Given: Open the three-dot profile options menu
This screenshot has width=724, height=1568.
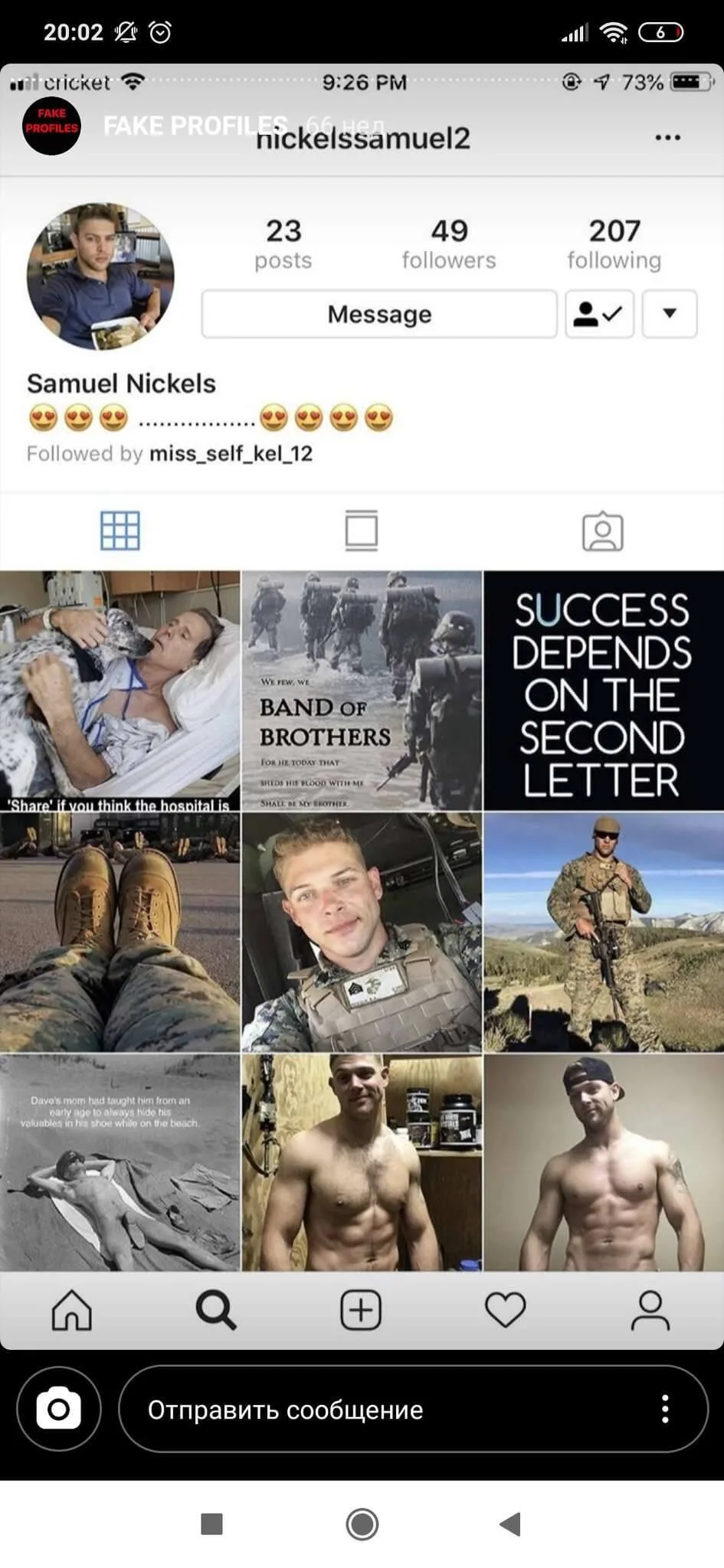Looking at the screenshot, I should [x=667, y=138].
